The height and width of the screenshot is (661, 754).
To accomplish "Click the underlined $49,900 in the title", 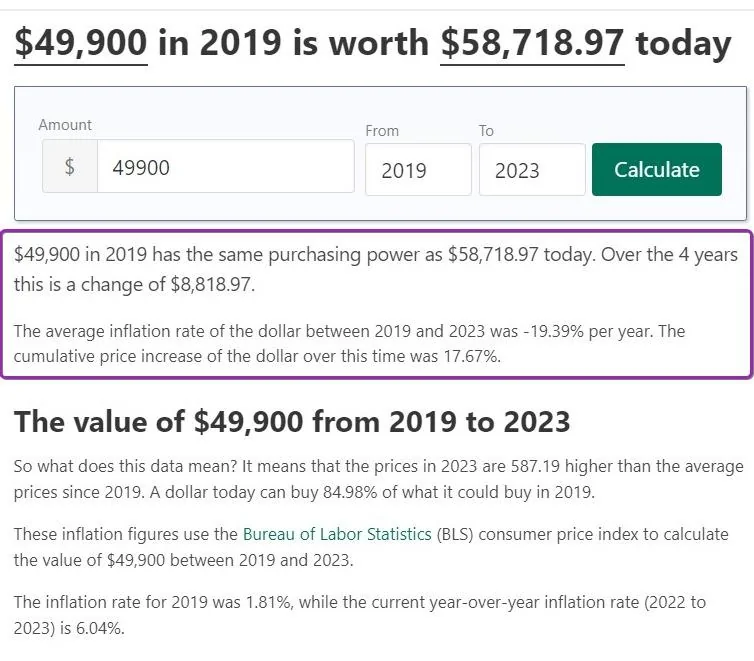I will (x=81, y=43).
